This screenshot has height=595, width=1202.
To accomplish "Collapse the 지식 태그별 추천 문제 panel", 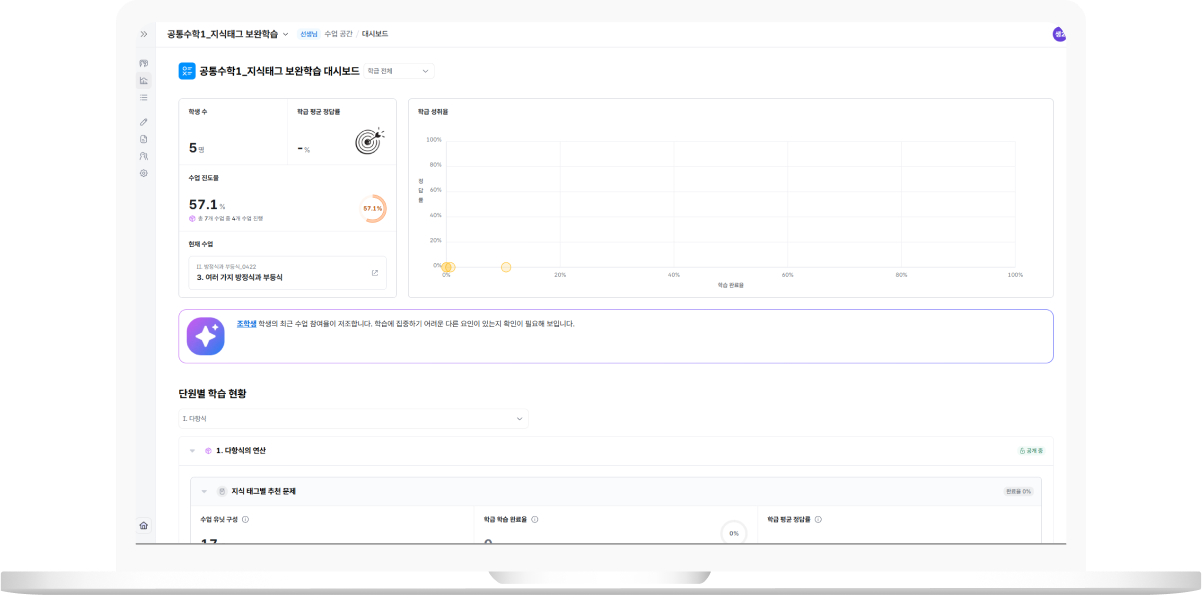I will [x=204, y=491].
